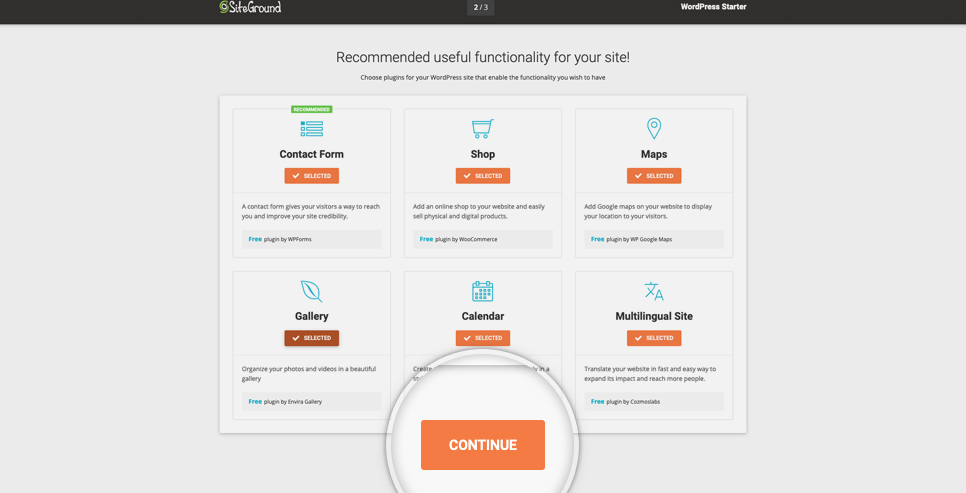Click the Multilingual Site translate icon
Screen dimensions: 966x493
(654, 291)
